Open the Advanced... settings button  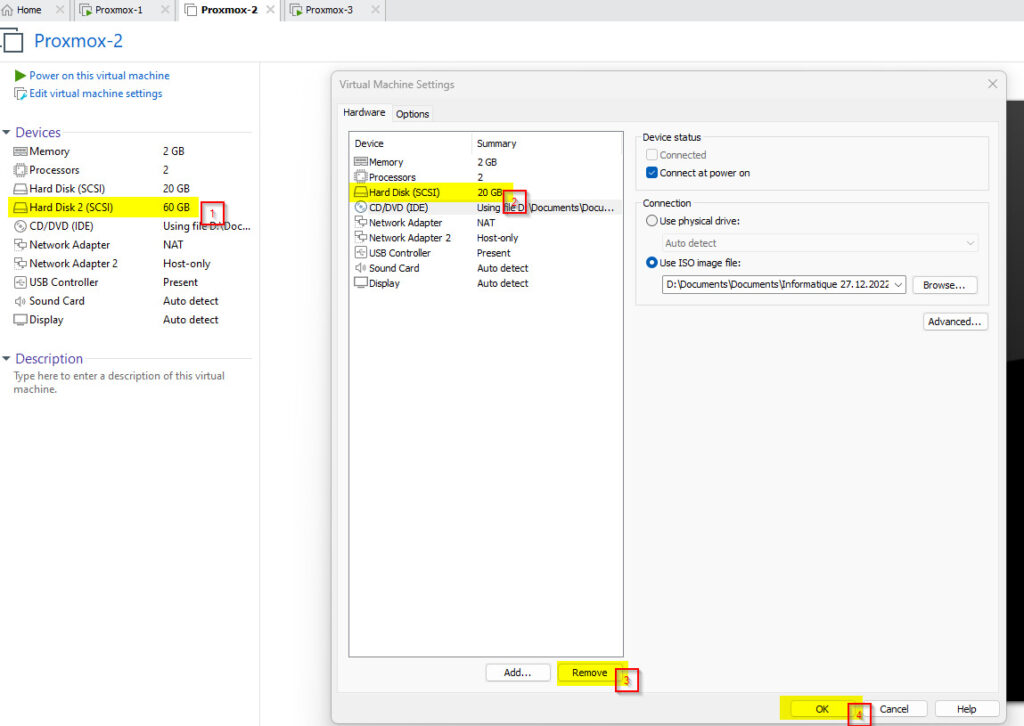[954, 321]
